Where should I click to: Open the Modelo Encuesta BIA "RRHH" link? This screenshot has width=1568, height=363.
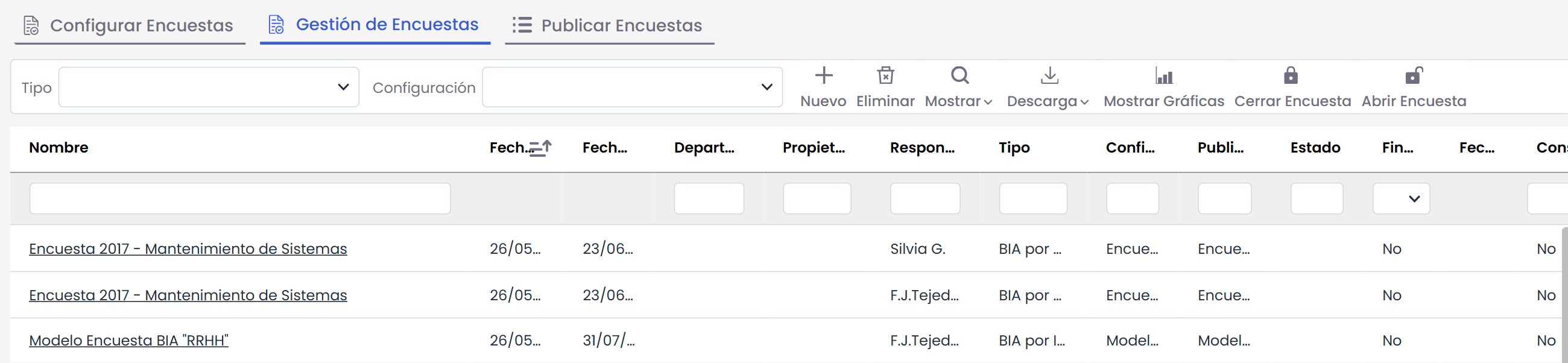(x=128, y=341)
